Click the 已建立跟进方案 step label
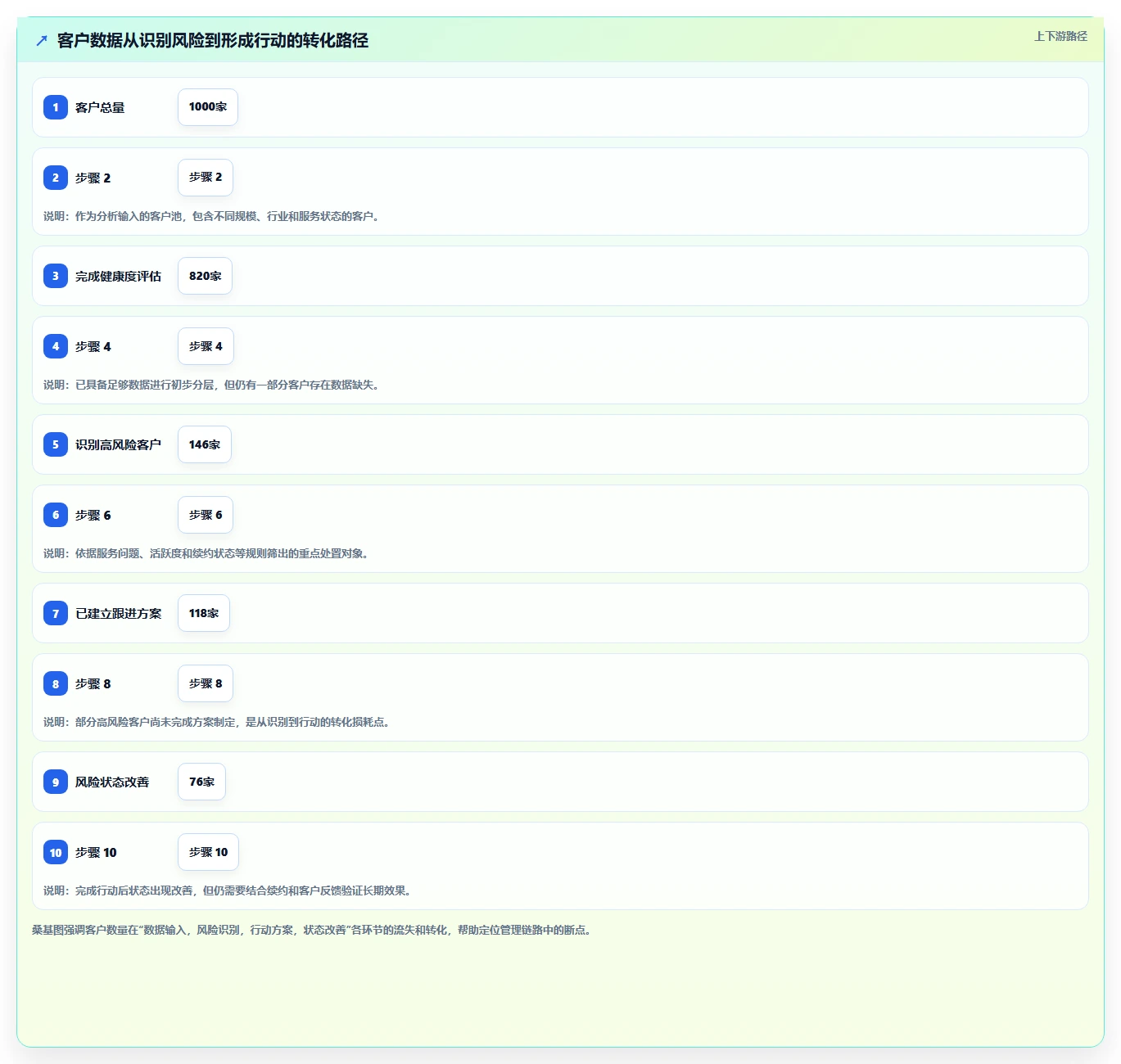The width and height of the screenshot is (1121, 1064). 118,613
